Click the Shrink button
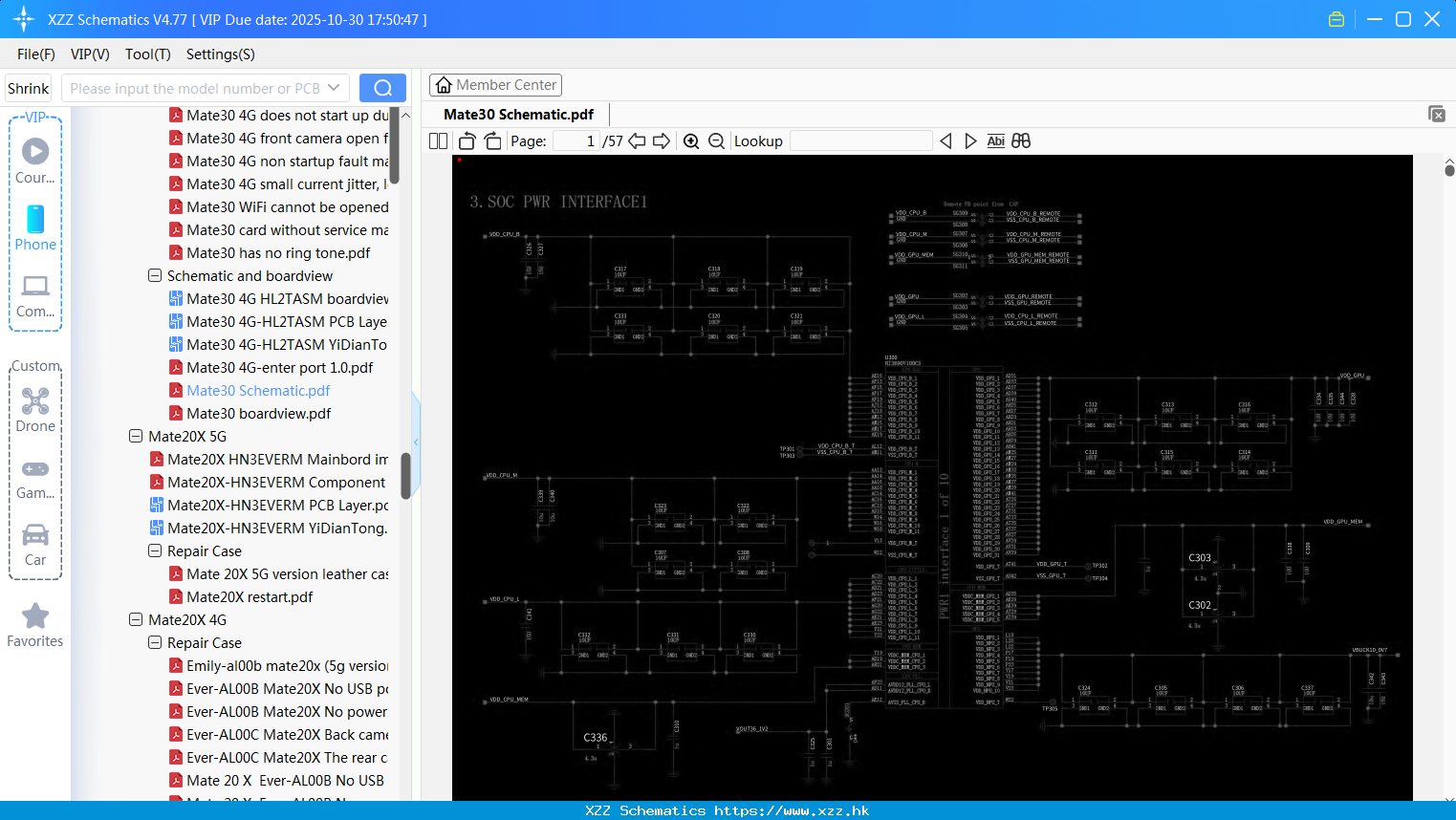This screenshot has height=820, width=1456. (x=29, y=88)
